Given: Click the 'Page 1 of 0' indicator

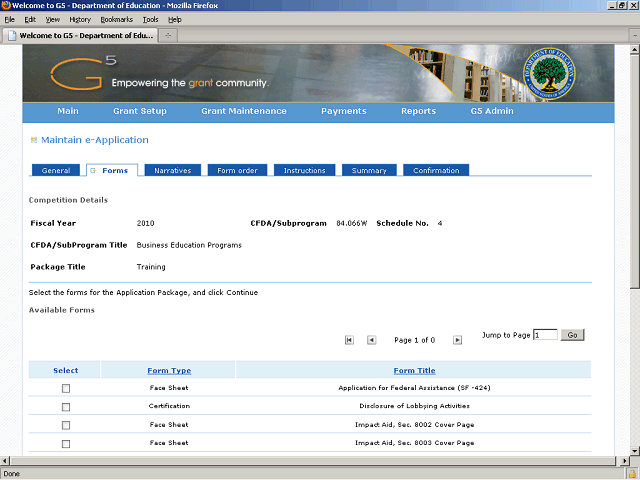Looking at the screenshot, I should point(414,340).
